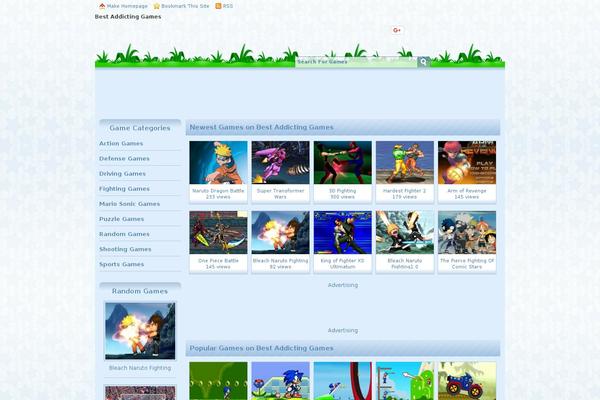Viewport: 600px width, 400px height.
Task: Open the RSS text link
Action: pyautogui.click(x=228, y=6)
